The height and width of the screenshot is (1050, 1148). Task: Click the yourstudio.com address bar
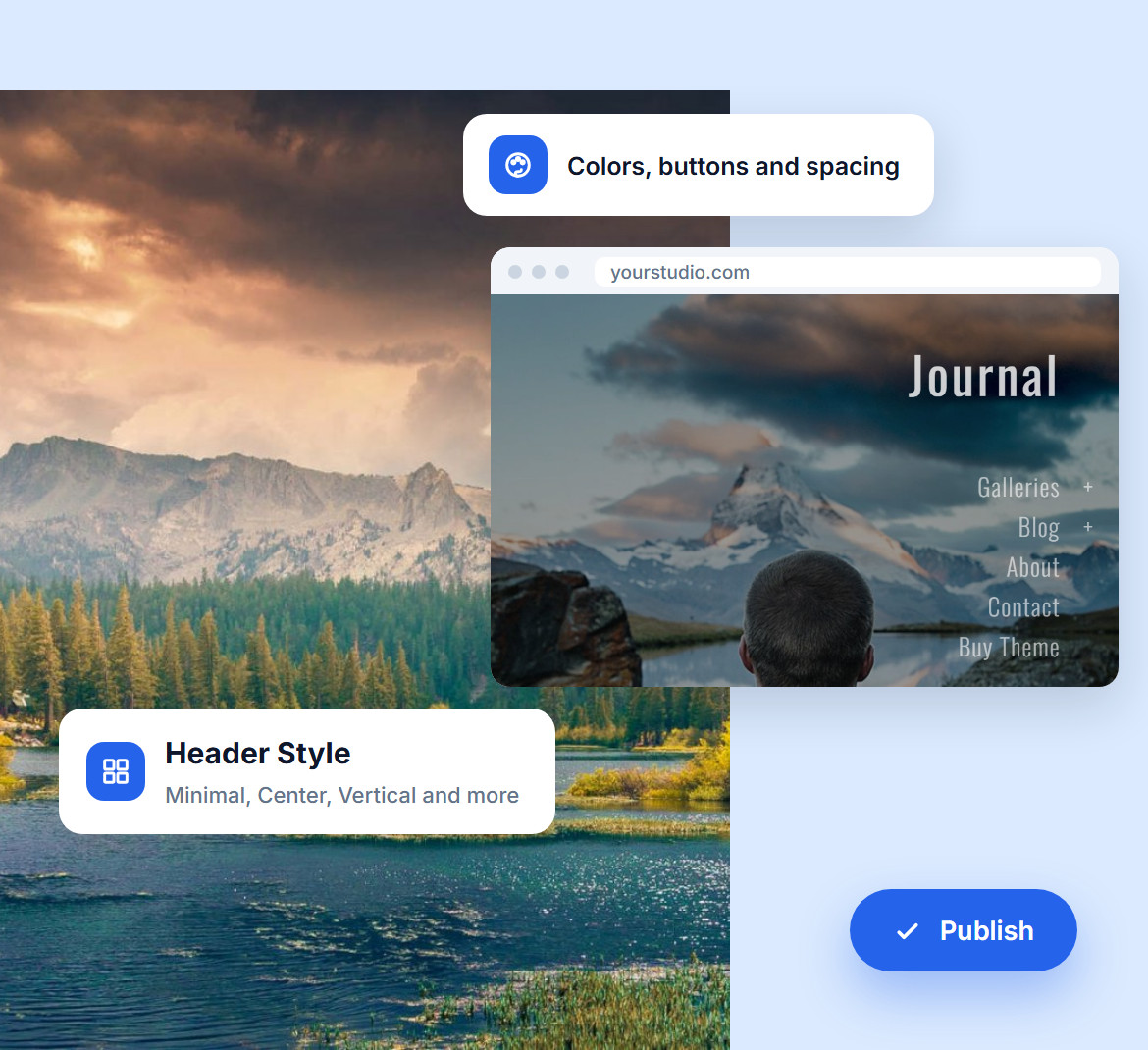(847, 272)
